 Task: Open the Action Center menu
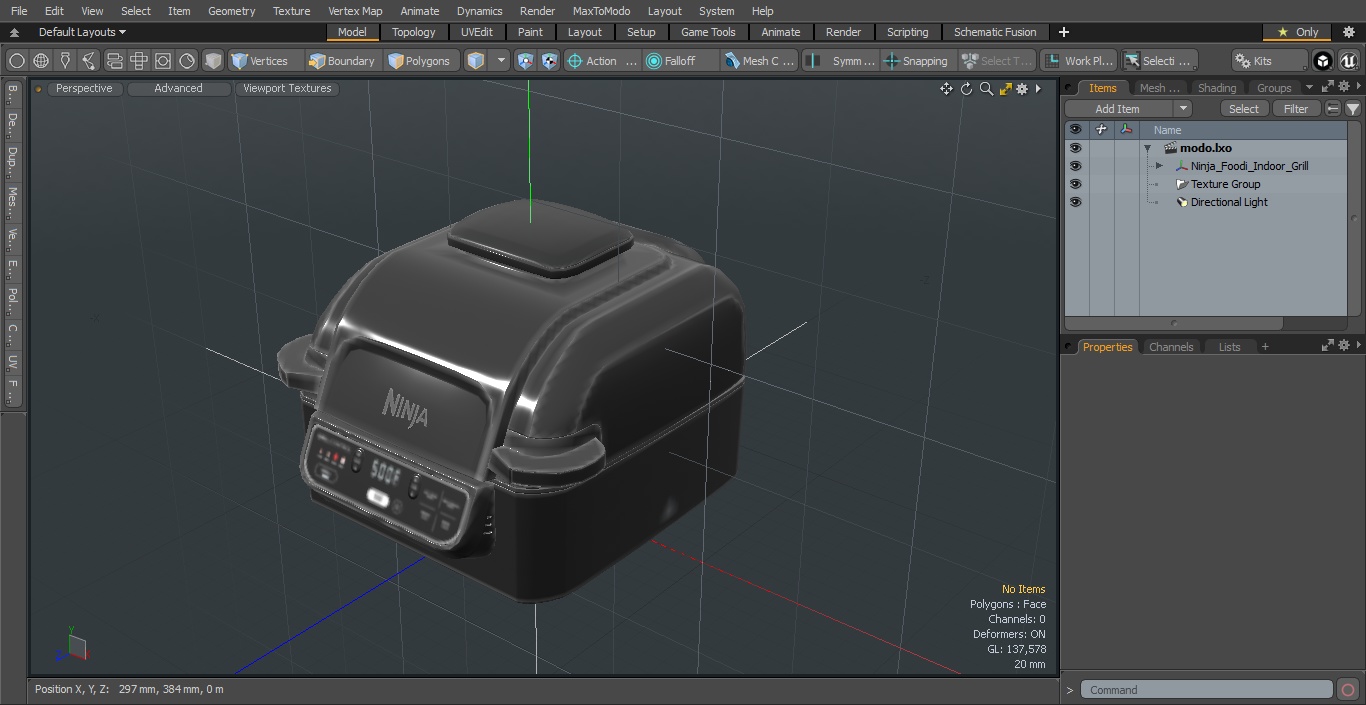pos(601,61)
